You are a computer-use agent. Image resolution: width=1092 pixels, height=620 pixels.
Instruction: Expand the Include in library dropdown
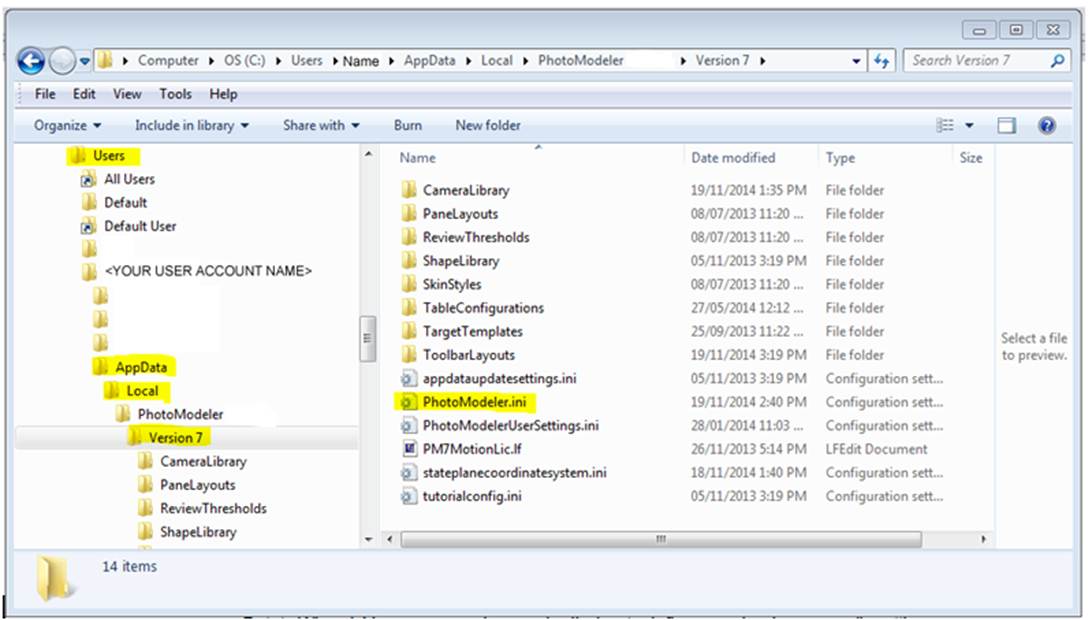click(x=191, y=126)
